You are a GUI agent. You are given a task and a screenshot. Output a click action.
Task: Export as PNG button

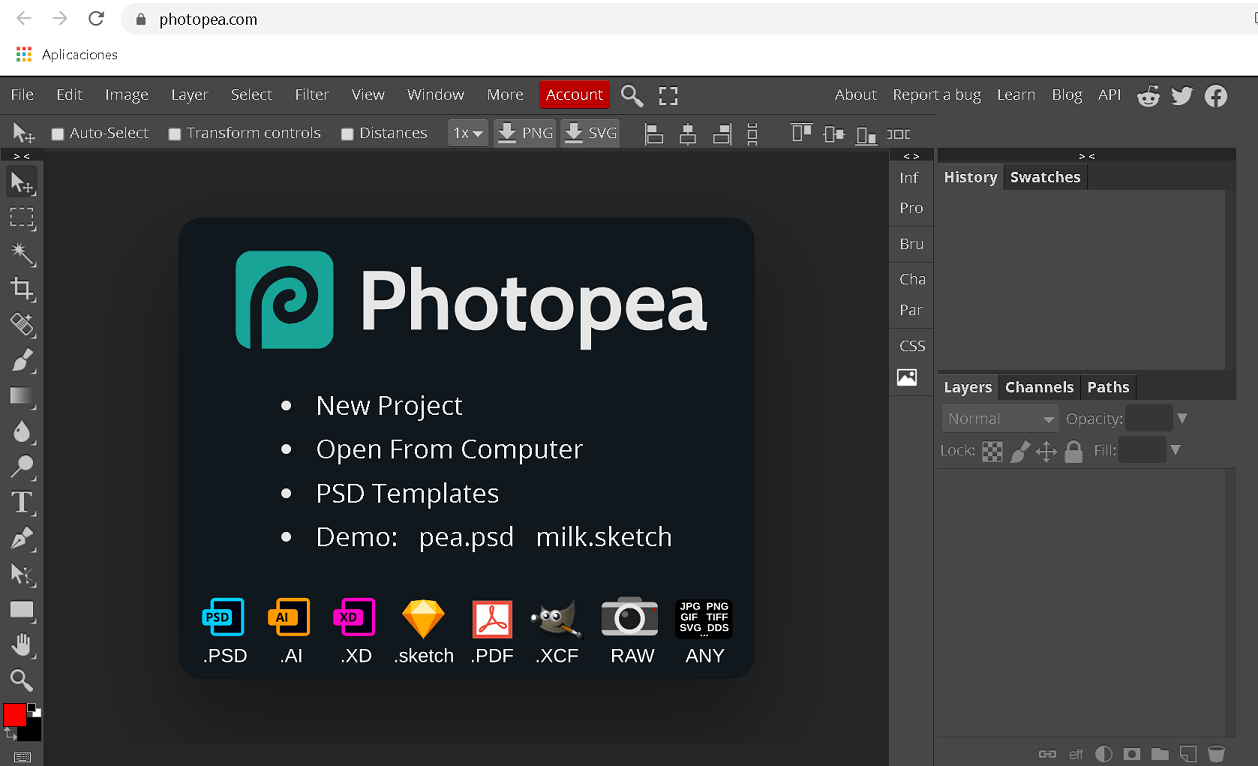[x=525, y=133]
